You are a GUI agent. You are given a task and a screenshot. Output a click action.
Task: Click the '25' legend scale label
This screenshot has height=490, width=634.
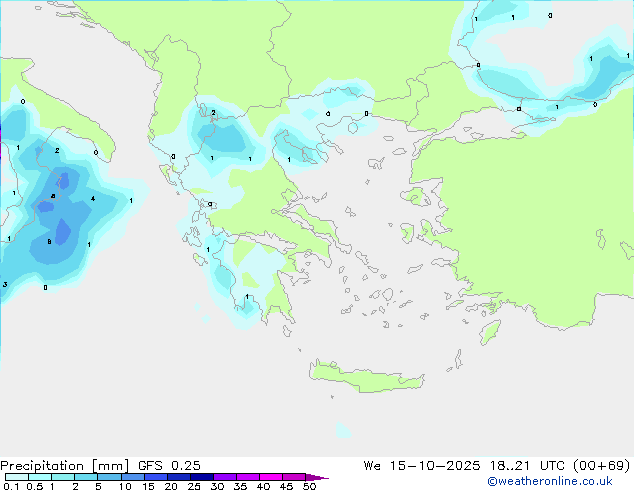pyautogui.click(x=194, y=486)
